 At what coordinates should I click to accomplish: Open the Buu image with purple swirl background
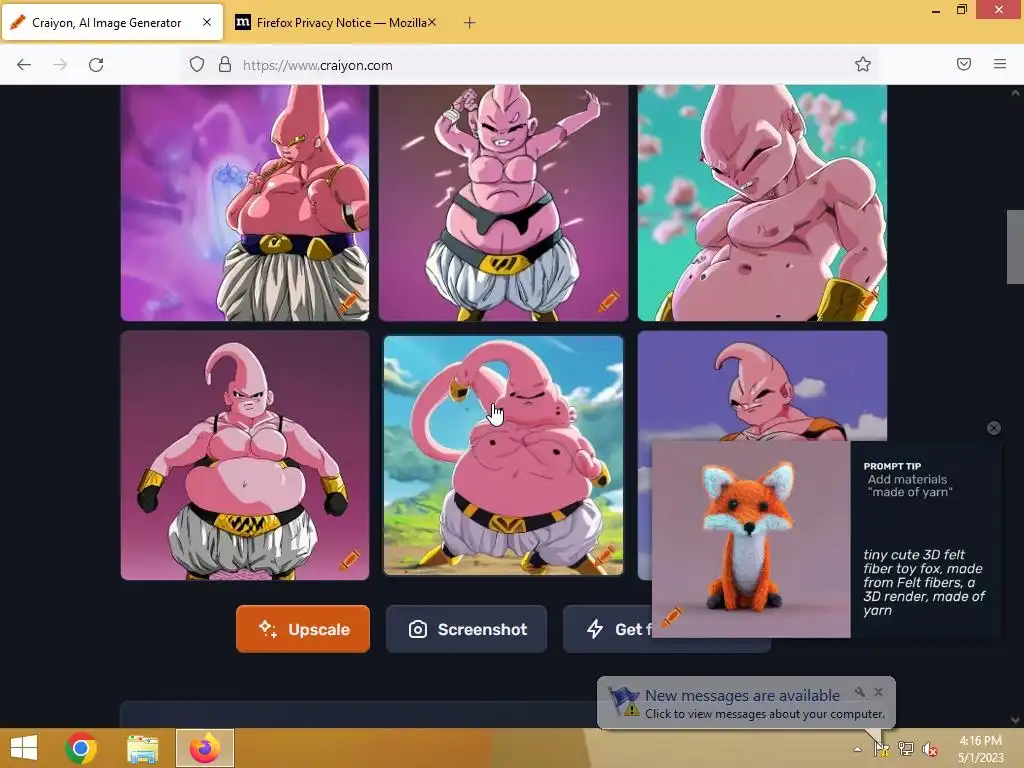point(245,202)
